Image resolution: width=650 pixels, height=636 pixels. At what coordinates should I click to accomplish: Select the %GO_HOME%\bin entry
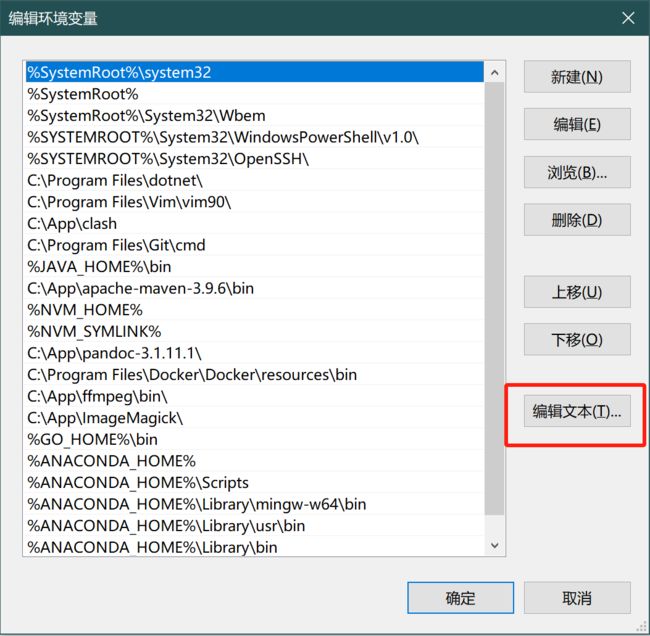pos(254,439)
